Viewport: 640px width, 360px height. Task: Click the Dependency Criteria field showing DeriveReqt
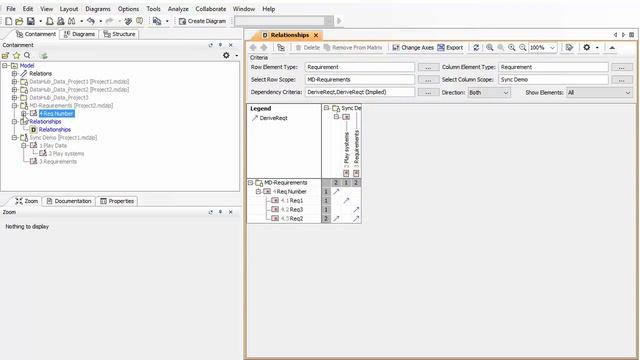360,92
